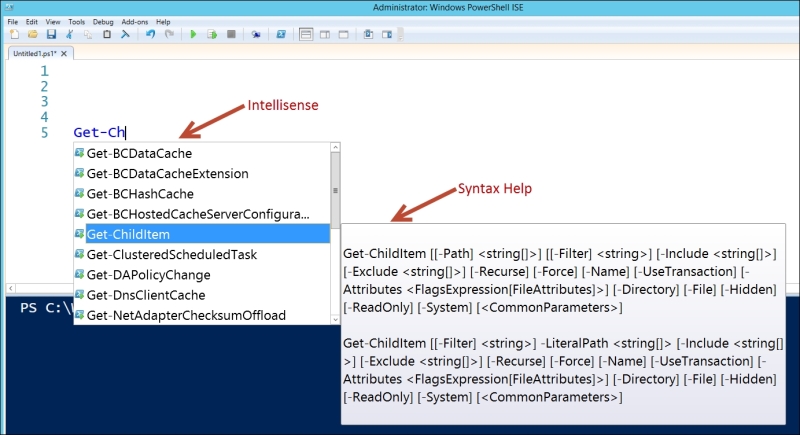Viewport: 800px width, 435px height.
Task: Paste using the clipboard icon
Action: [107, 34]
